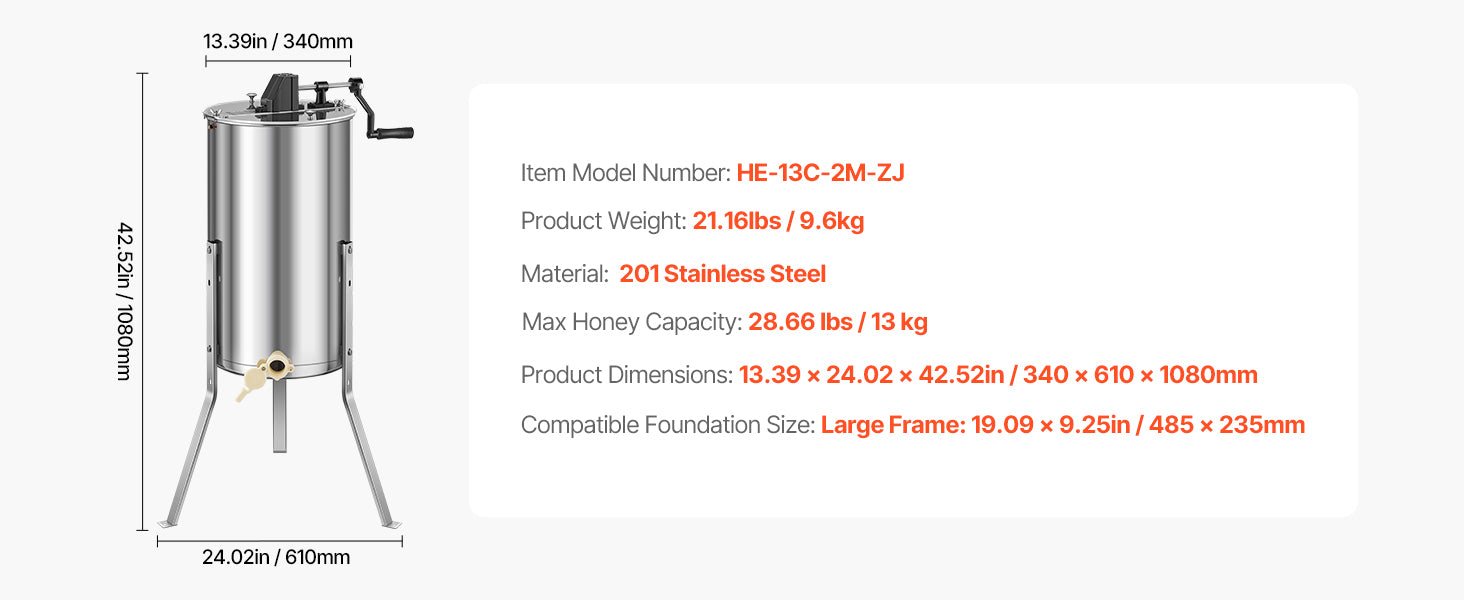This screenshot has height=600, width=1464.
Task: Click the yellow honey gate valve
Action: tap(264, 376)
